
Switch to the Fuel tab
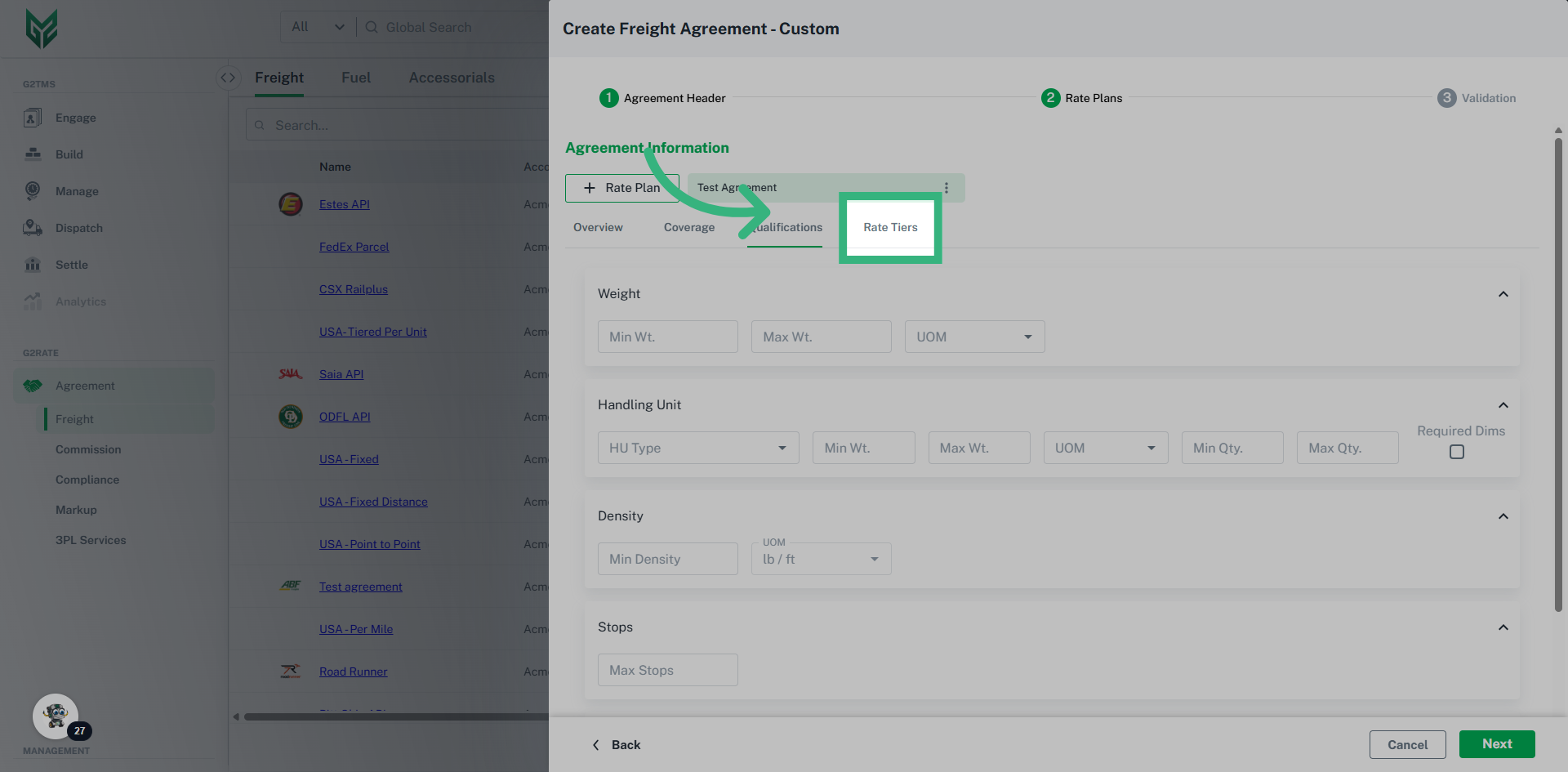click(356, 78)
